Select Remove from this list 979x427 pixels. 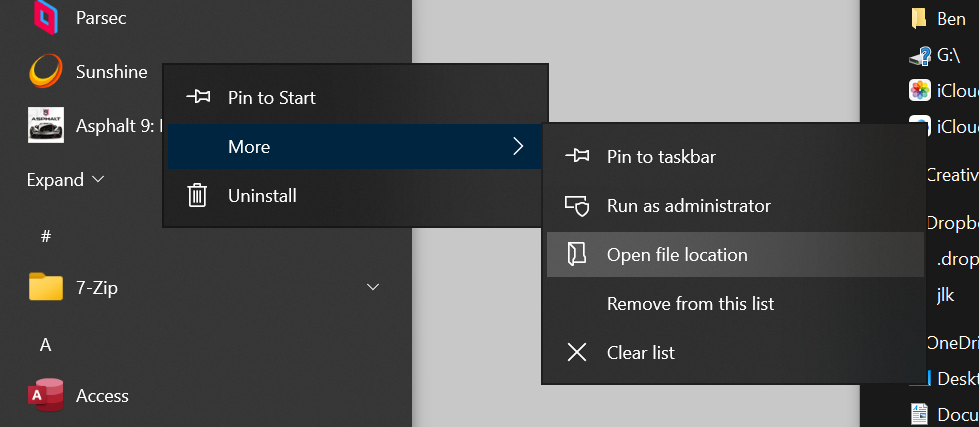690,303
